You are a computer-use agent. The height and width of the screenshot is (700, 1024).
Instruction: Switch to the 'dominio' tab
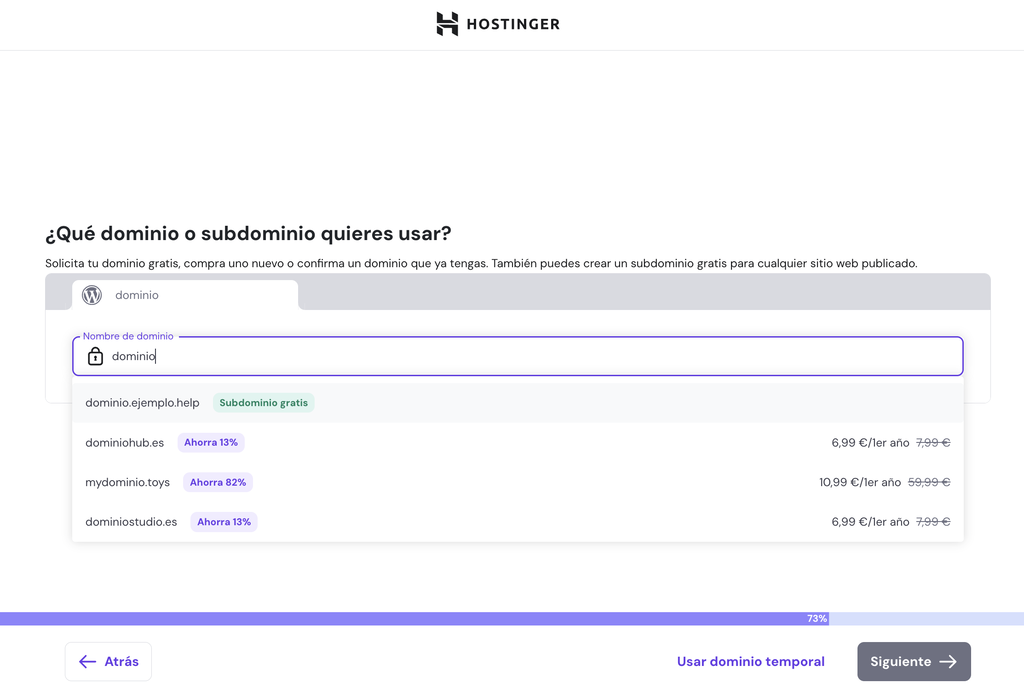(x=136, y=295)
